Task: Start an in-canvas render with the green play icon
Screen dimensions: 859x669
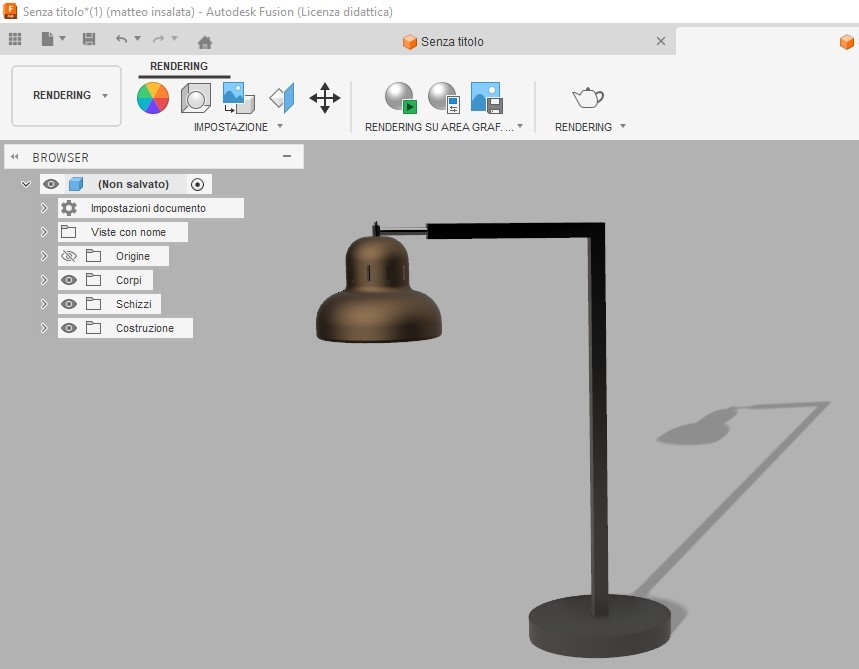Action: [400, 98]
